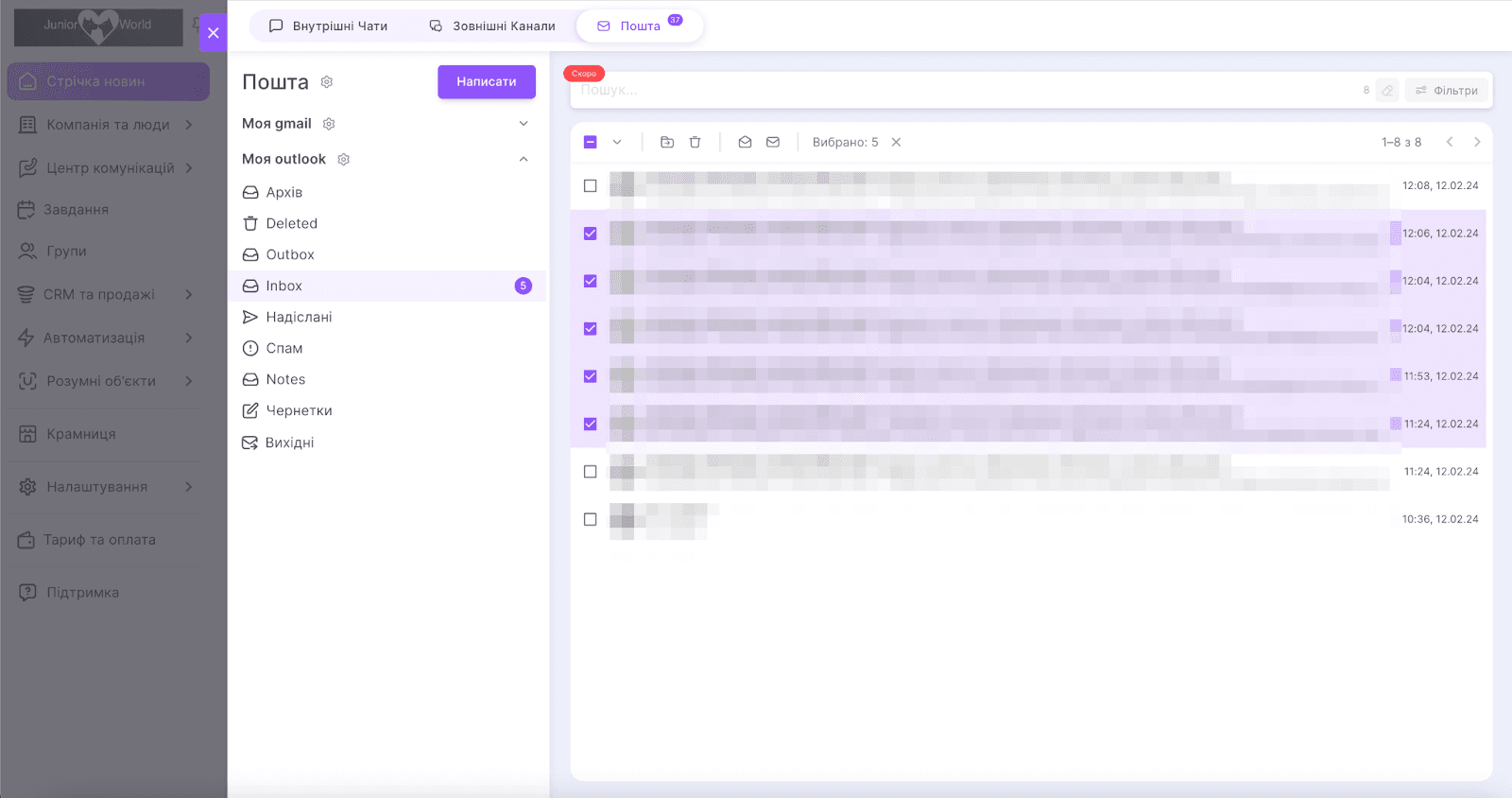The width and height of the screenshot is (1512, 798).
Task: Open Моя gmail settings gear
Action: (329, 124)
